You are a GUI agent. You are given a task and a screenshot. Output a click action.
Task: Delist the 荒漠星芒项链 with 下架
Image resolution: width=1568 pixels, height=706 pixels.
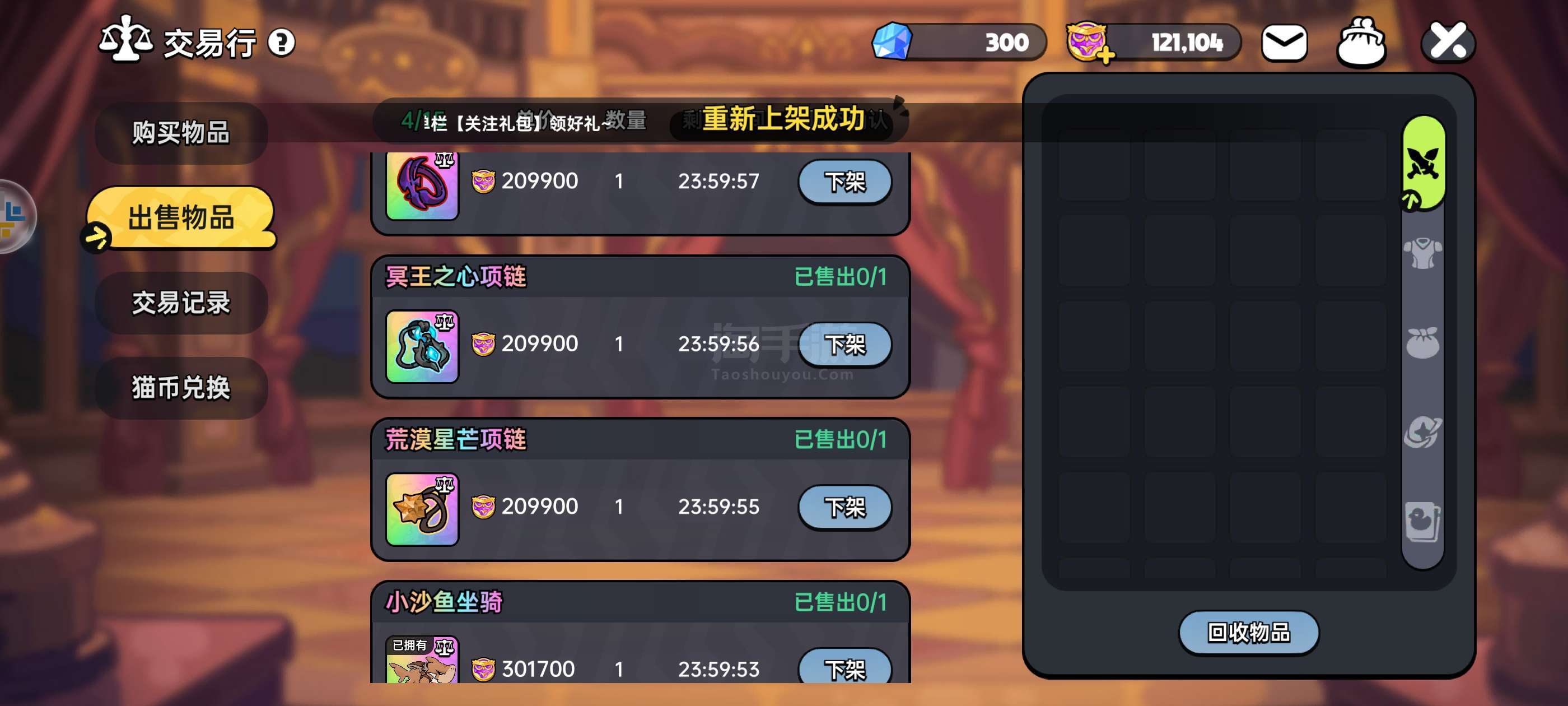[844, 507]
